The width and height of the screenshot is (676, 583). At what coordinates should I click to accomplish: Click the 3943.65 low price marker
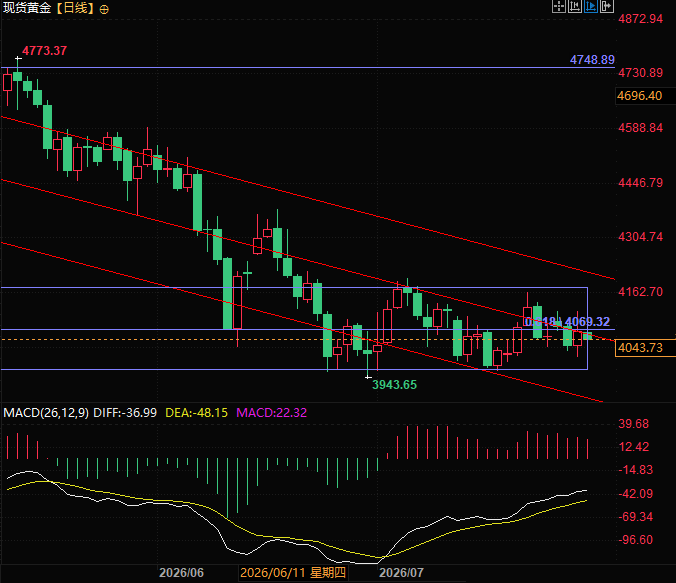click(394, 385)
